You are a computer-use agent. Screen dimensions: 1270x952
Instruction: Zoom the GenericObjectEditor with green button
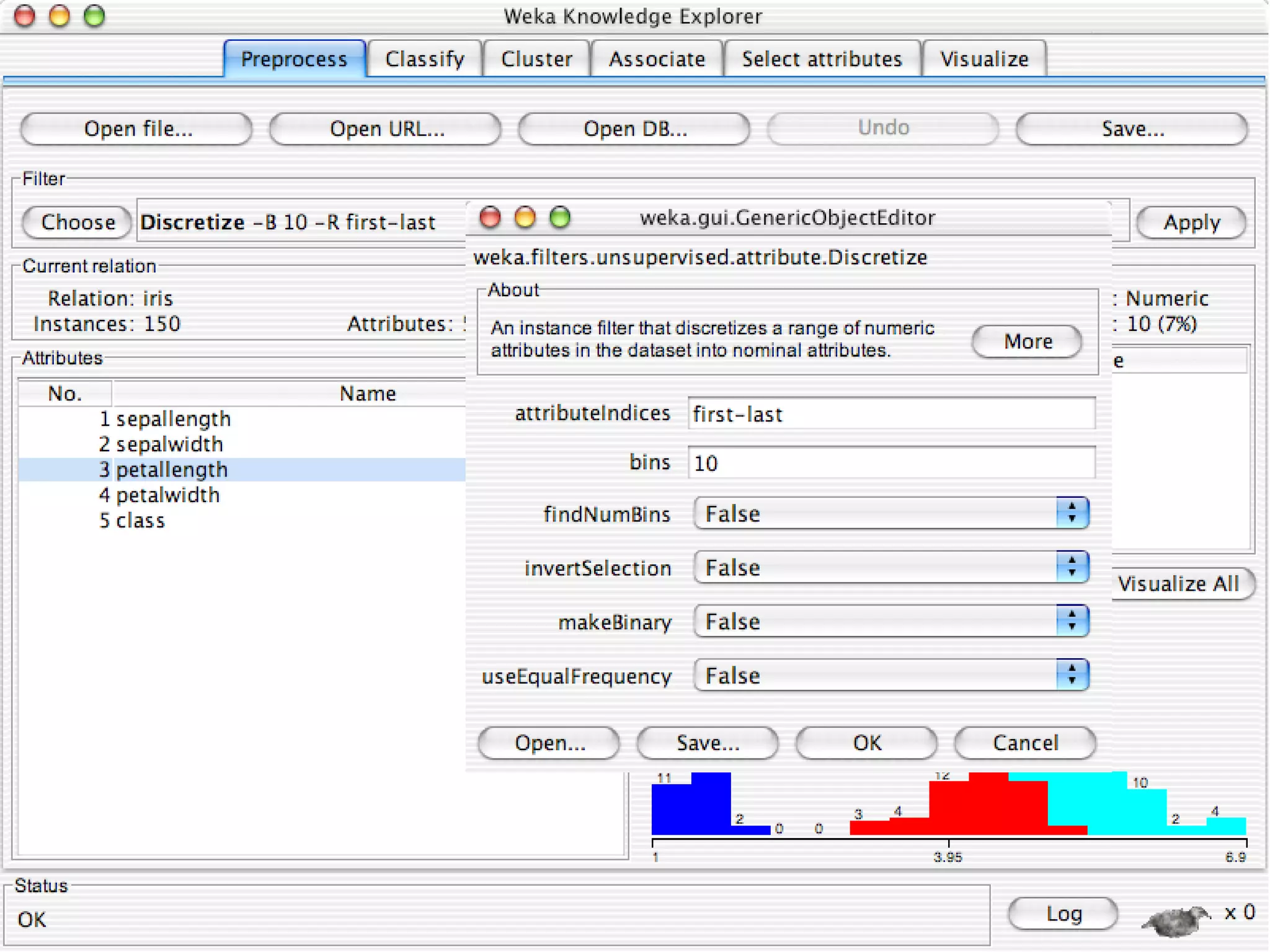tap(560, 218)
